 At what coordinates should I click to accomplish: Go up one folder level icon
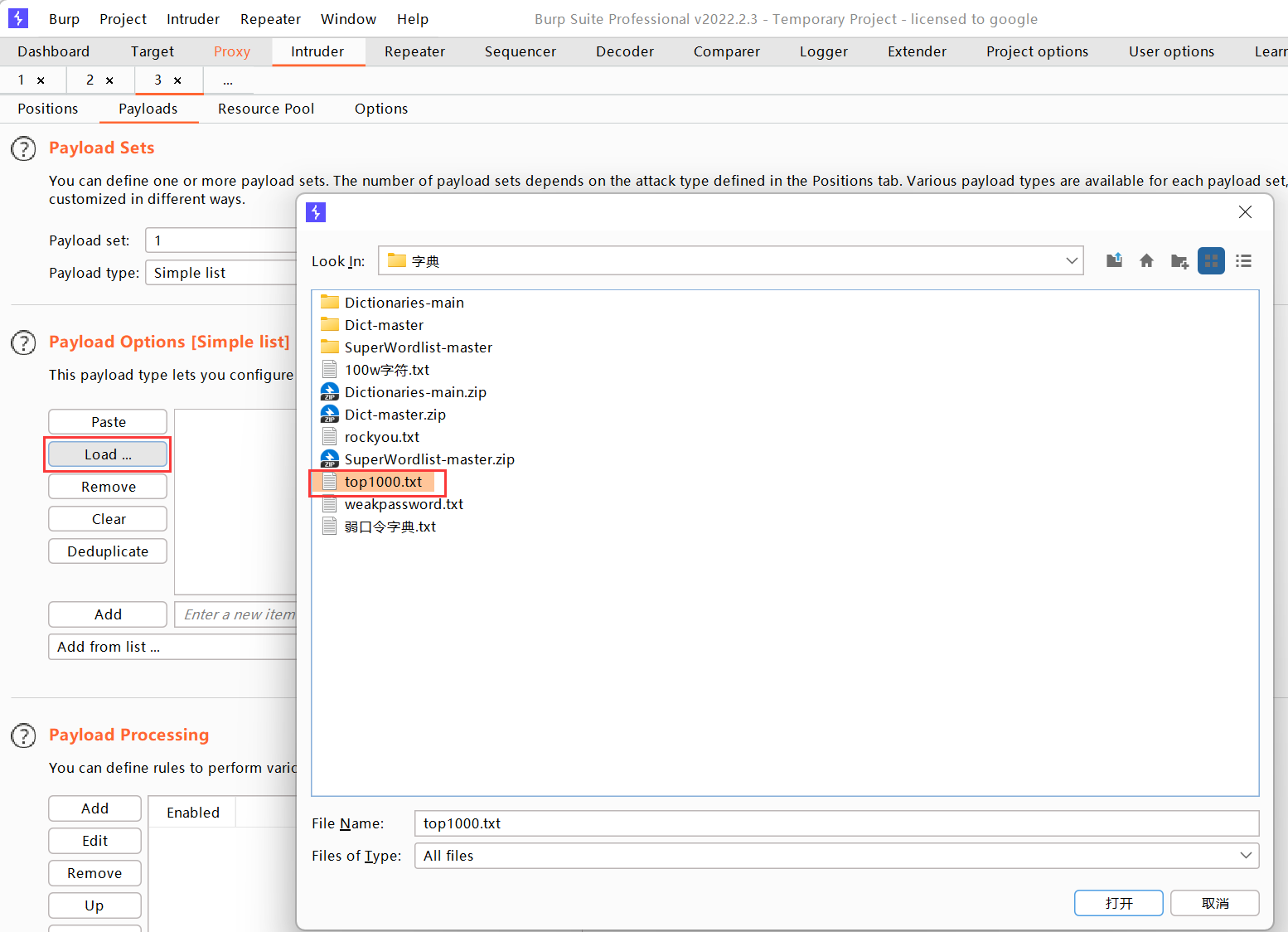(1114, 260)
